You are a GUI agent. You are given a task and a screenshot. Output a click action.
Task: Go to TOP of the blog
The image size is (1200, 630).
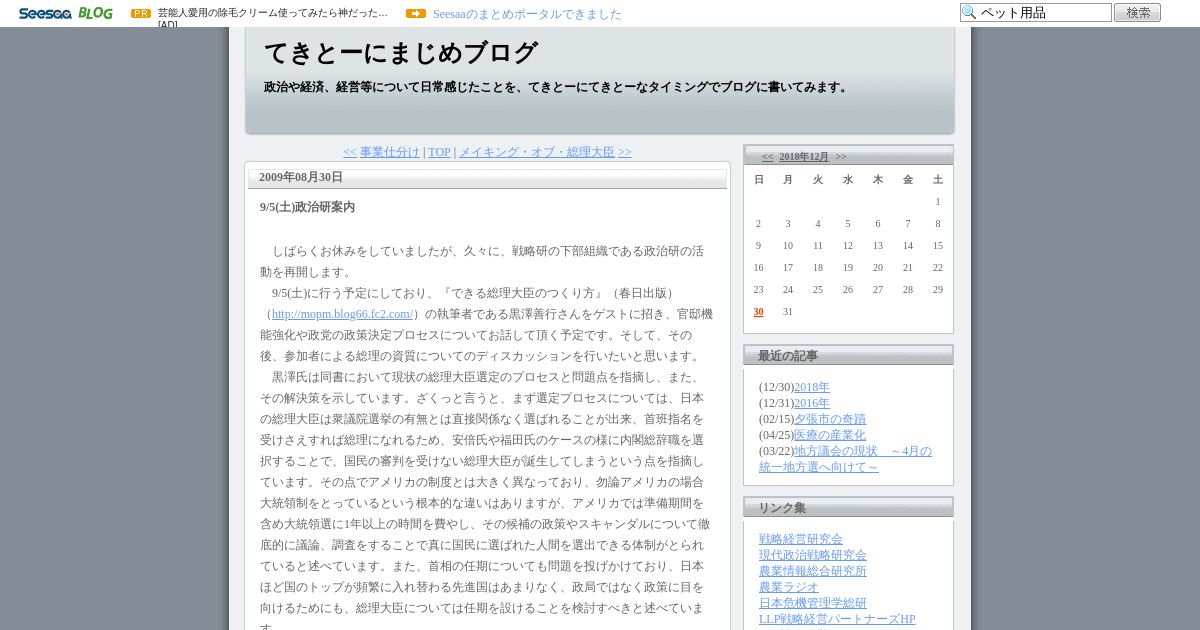tap(439, 152)
